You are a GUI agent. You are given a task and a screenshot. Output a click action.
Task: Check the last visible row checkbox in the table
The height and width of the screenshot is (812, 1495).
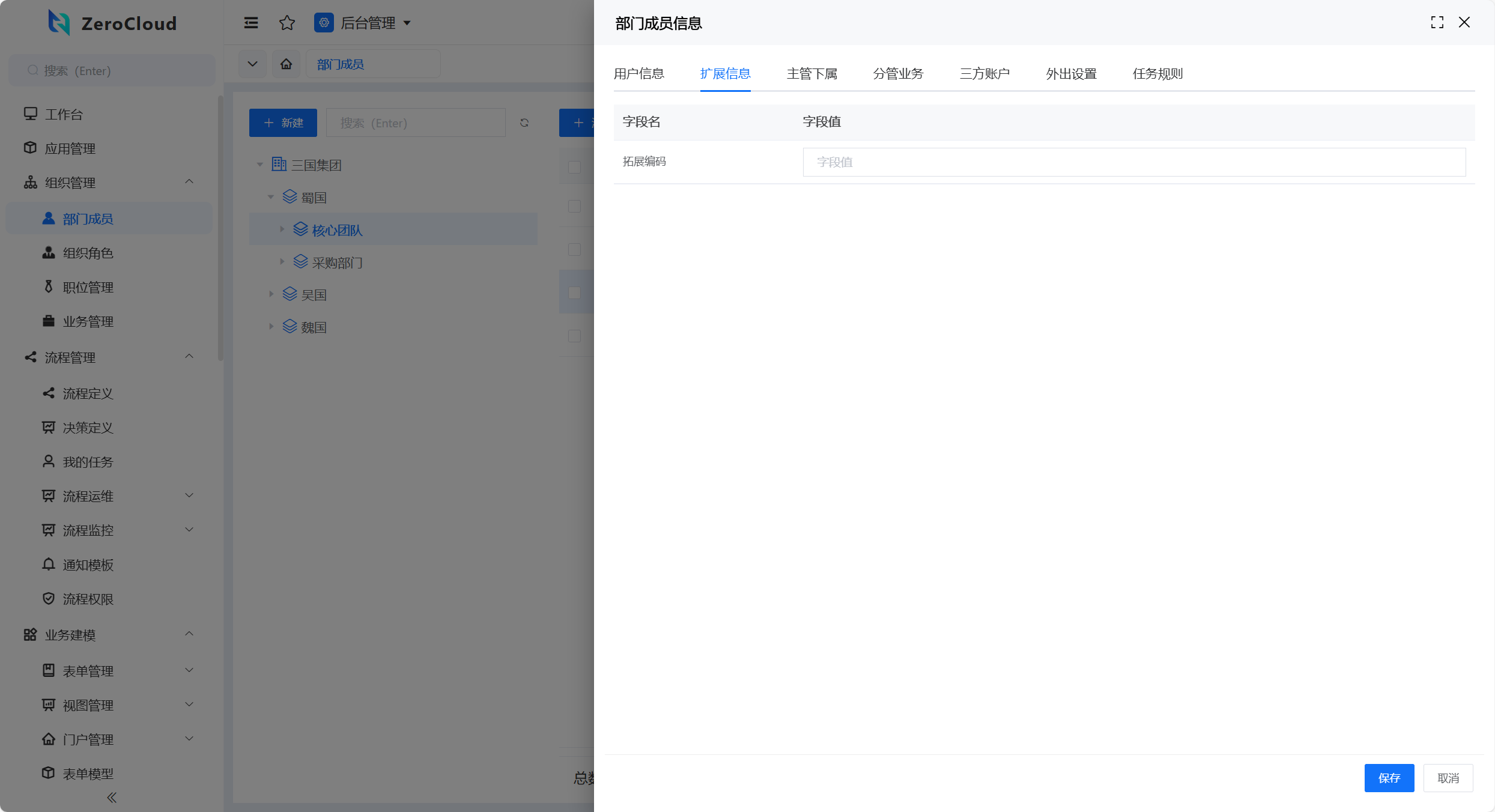point(574,336)
